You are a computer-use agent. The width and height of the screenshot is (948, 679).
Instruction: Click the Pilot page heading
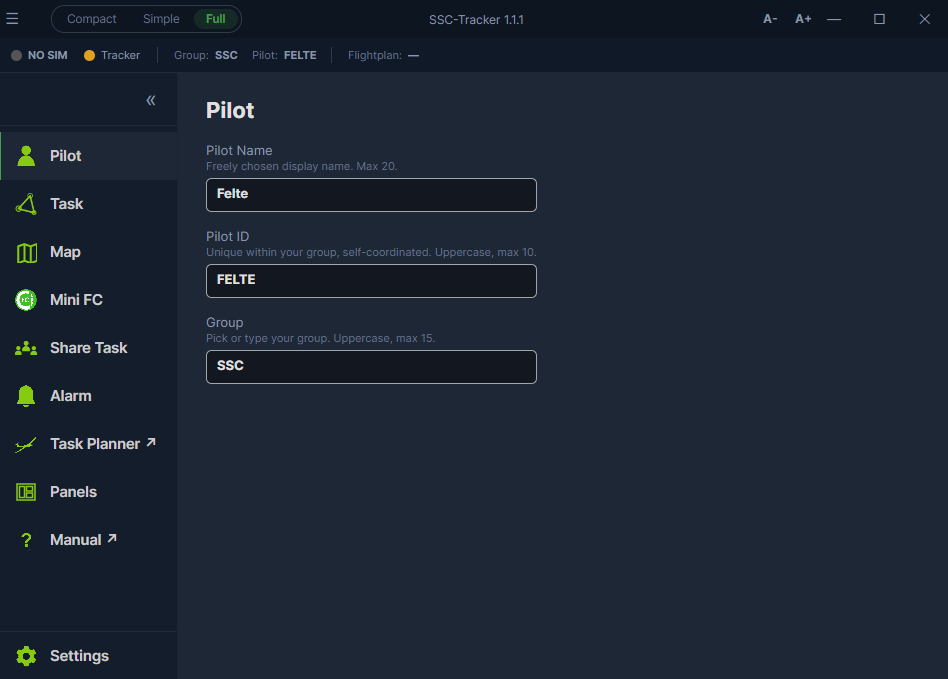point(230,110)
